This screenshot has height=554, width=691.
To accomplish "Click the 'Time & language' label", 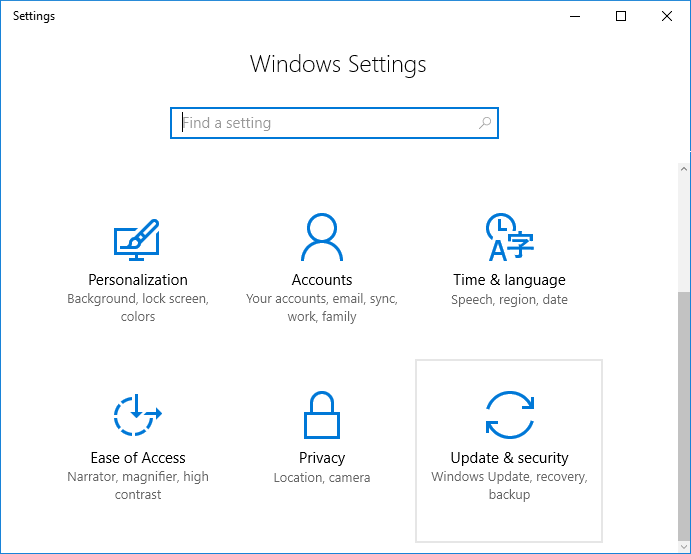I will point(509,280).
